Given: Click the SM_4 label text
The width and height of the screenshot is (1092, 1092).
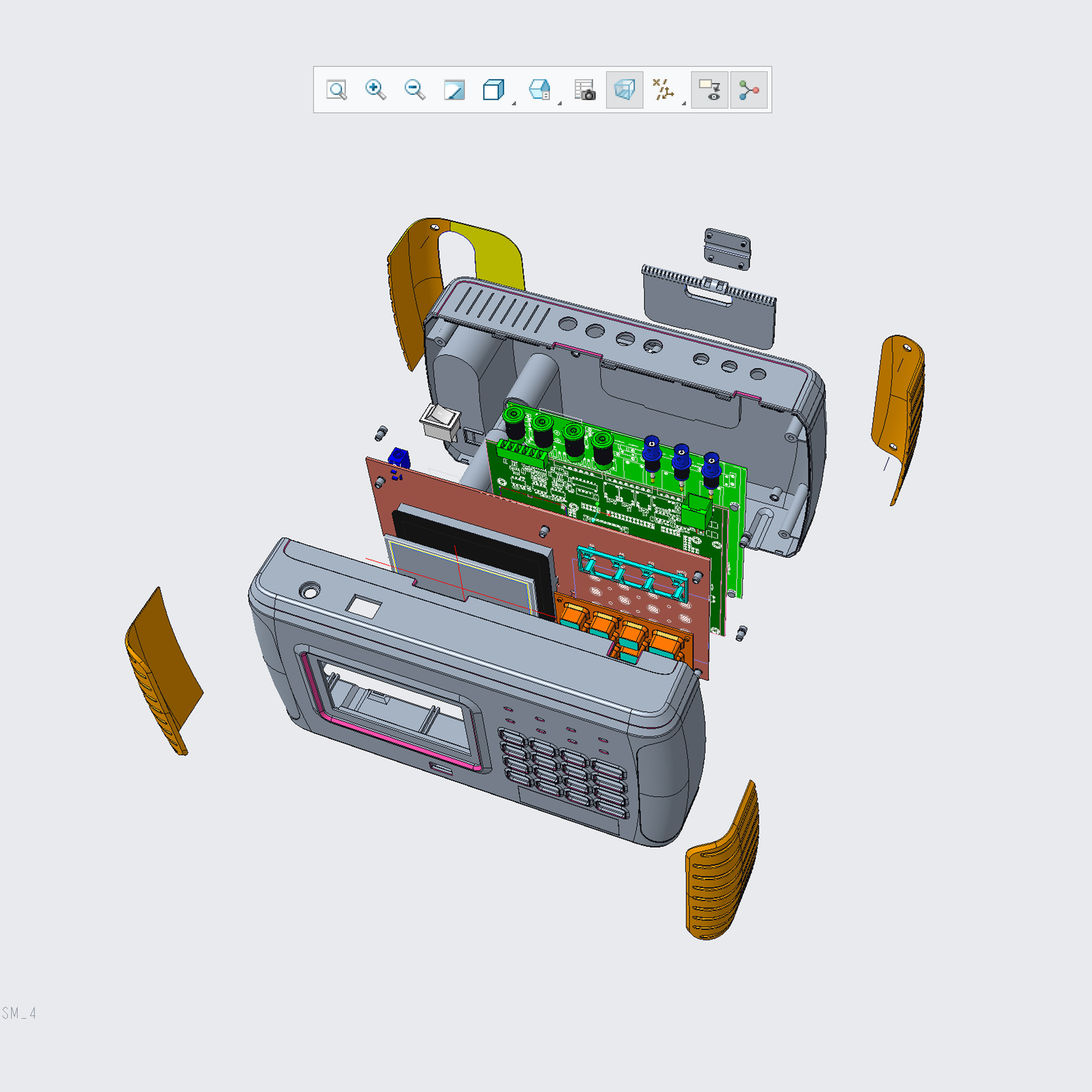Looking at the screenshot, I should point(19,1013).
